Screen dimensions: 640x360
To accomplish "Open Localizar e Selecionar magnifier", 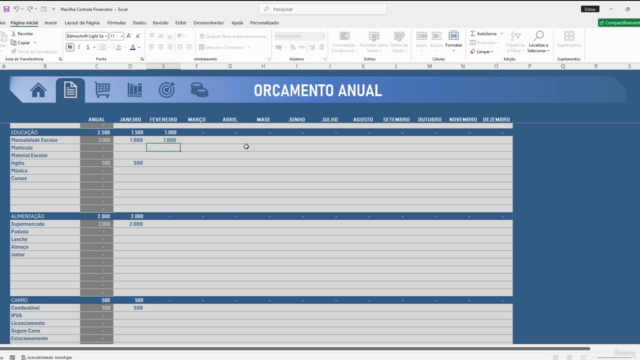I will coord(538,42).
